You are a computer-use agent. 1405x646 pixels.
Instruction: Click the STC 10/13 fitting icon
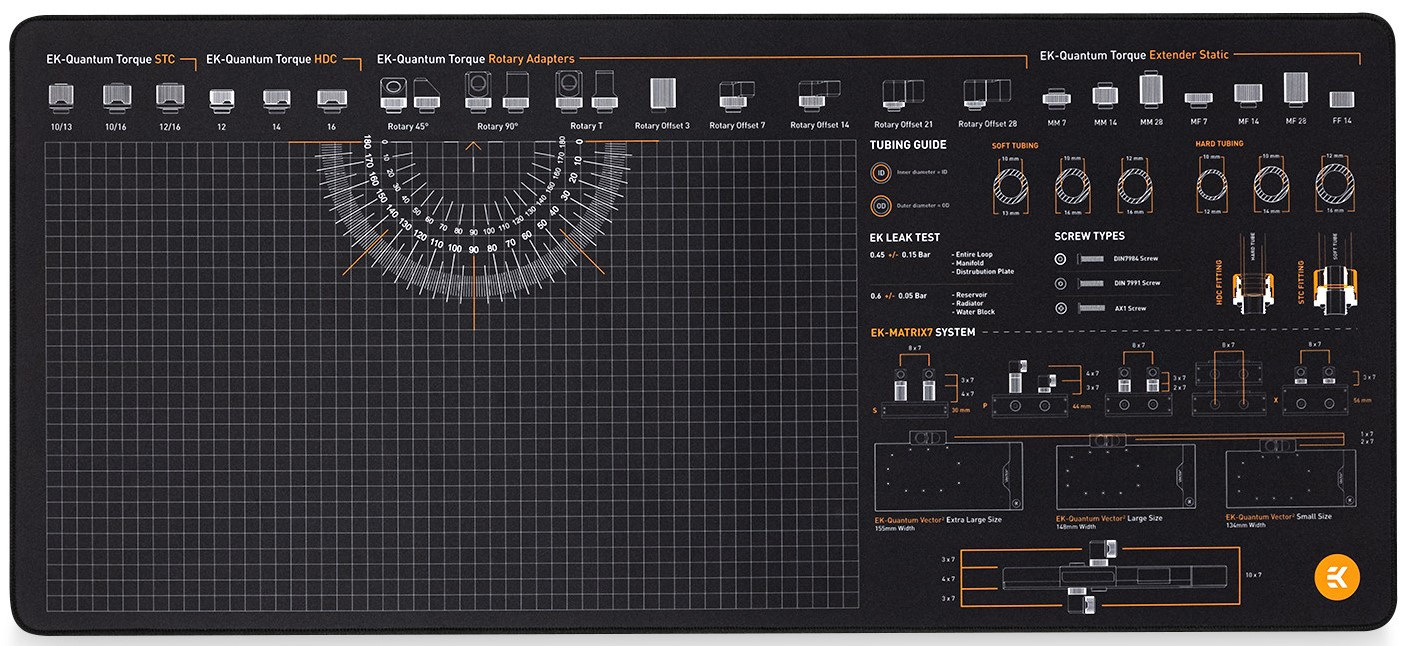62,99
